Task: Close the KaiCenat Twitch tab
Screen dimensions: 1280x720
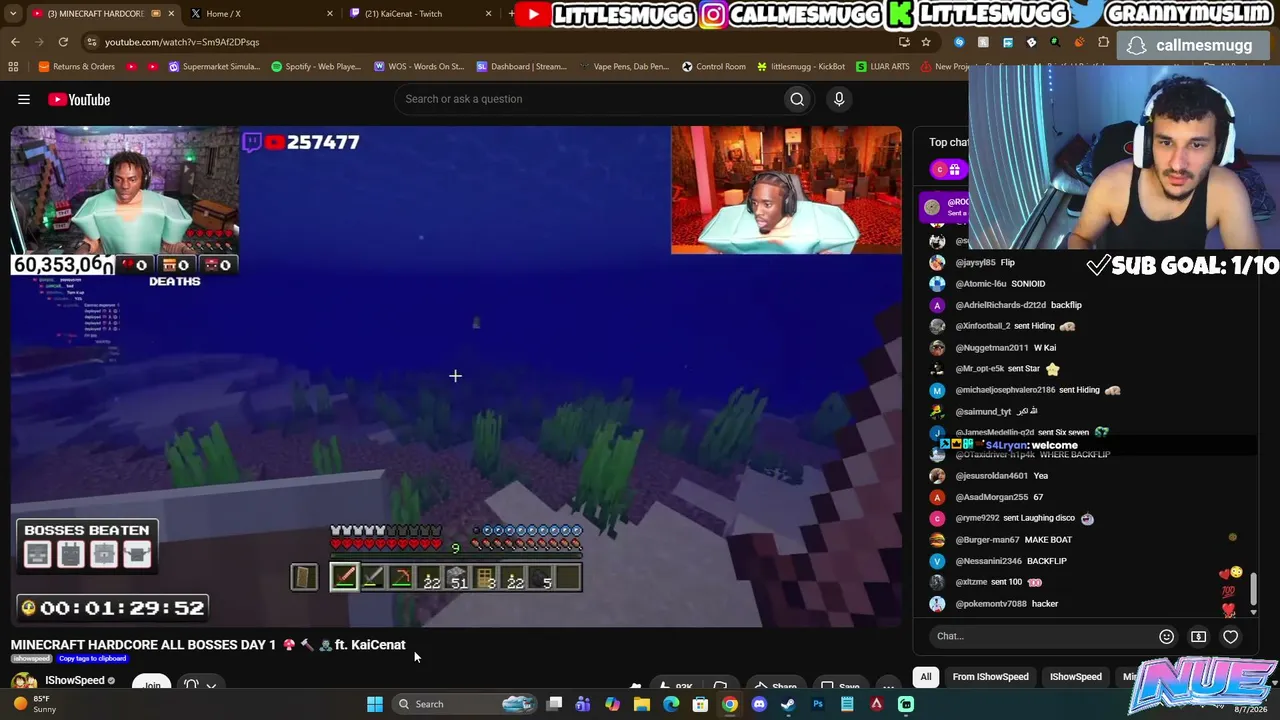Action: tap(488, 14)
